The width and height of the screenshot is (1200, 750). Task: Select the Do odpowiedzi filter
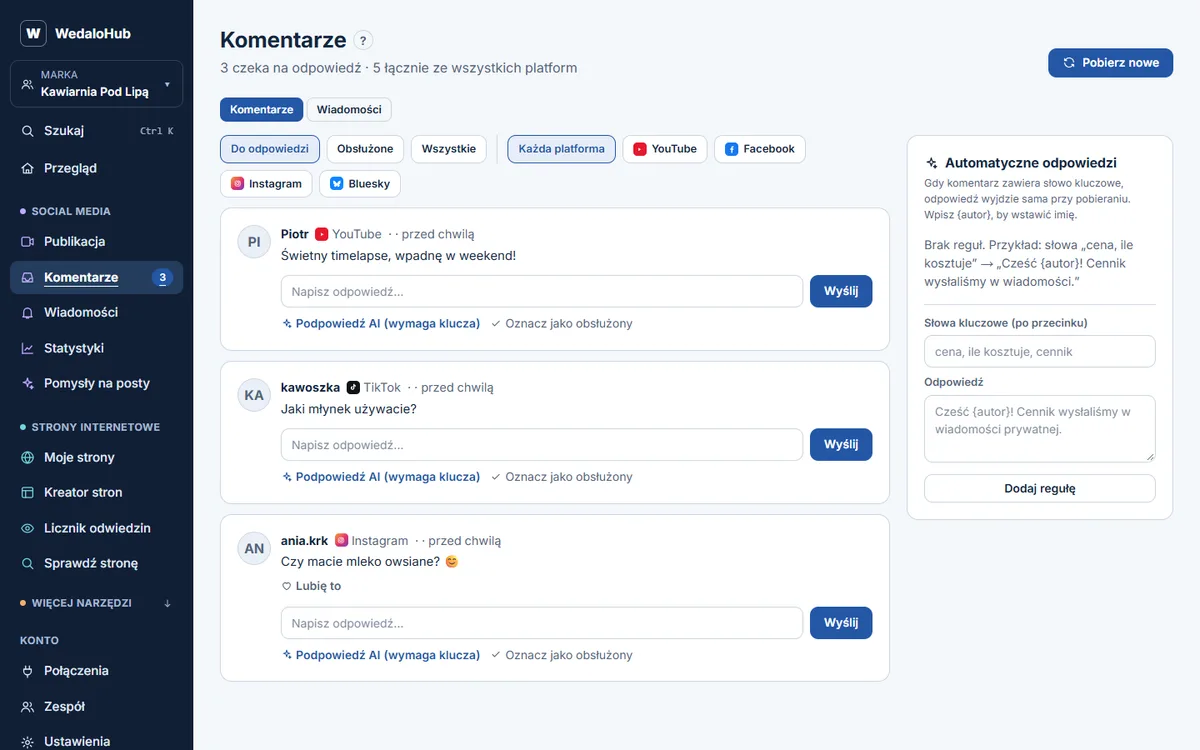pos(270,149)
